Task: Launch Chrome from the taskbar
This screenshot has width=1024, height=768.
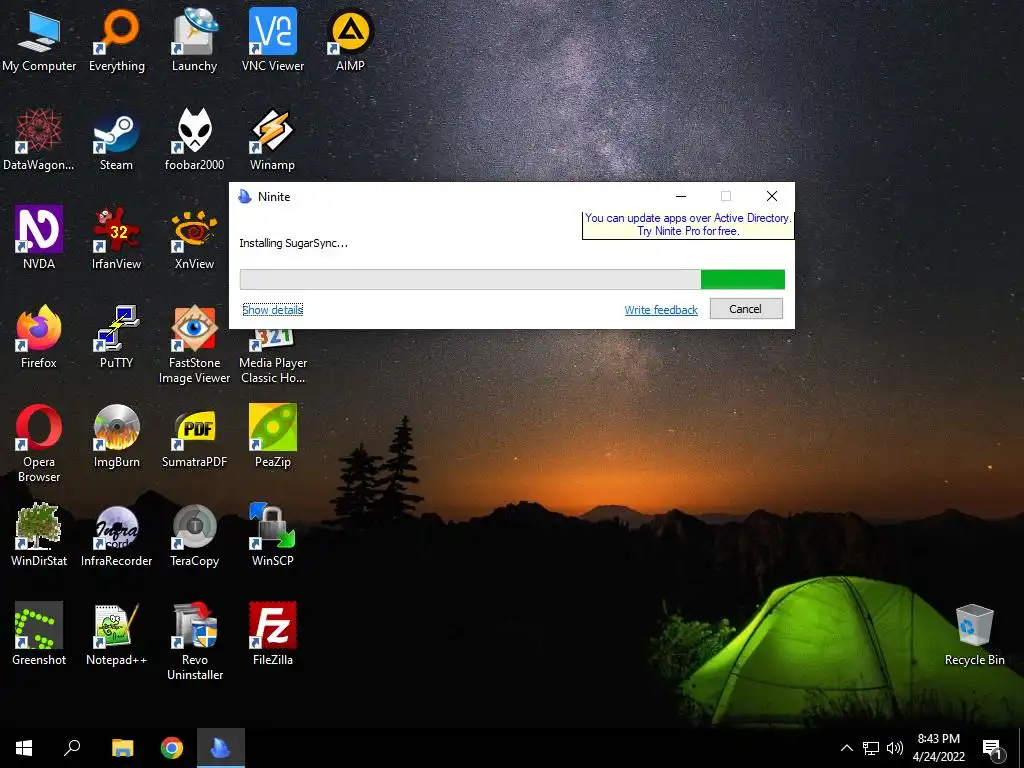Action: 172,748
